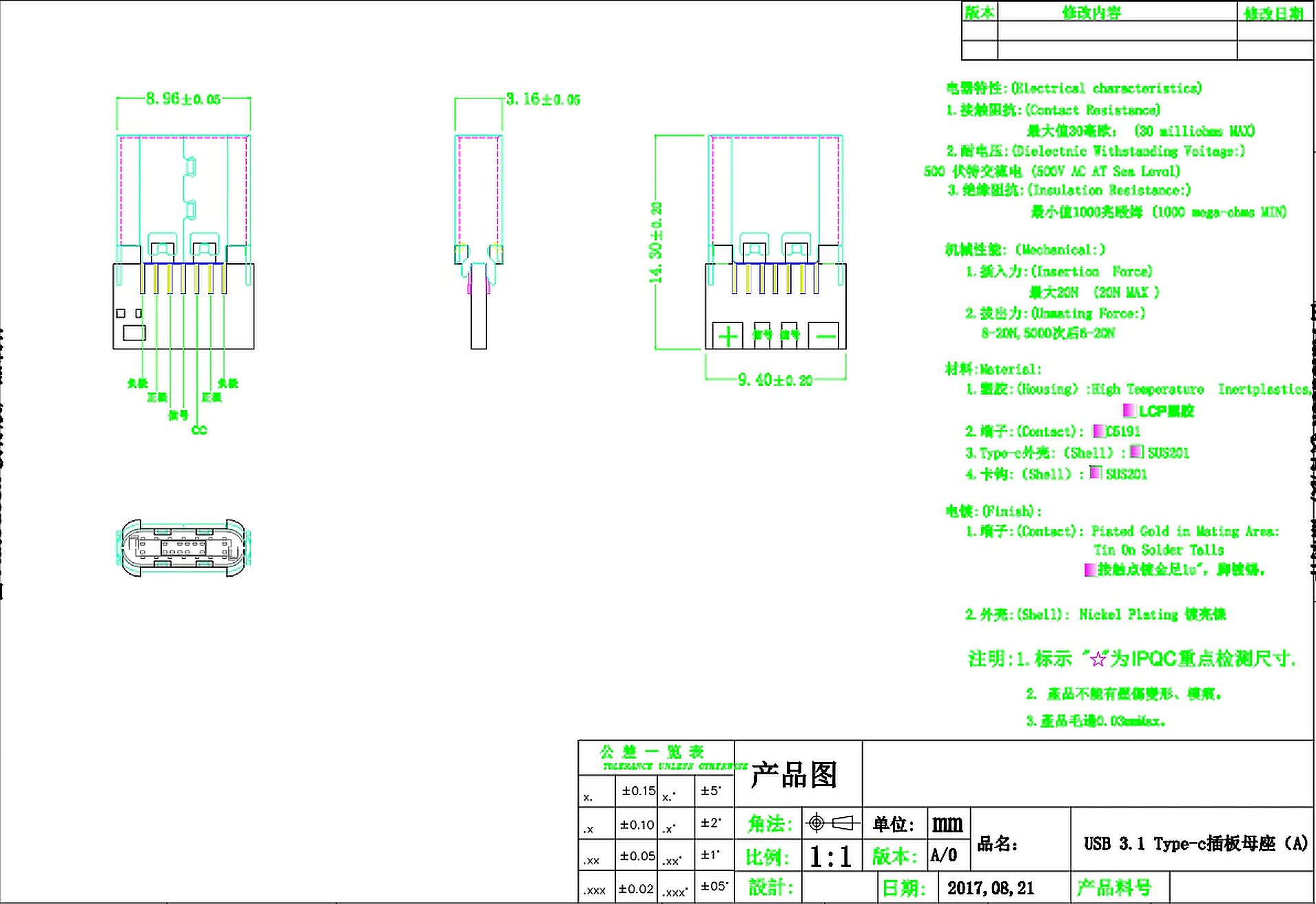
Task: Click the right 正极 pin label
Action: click(x=212, y=397)
